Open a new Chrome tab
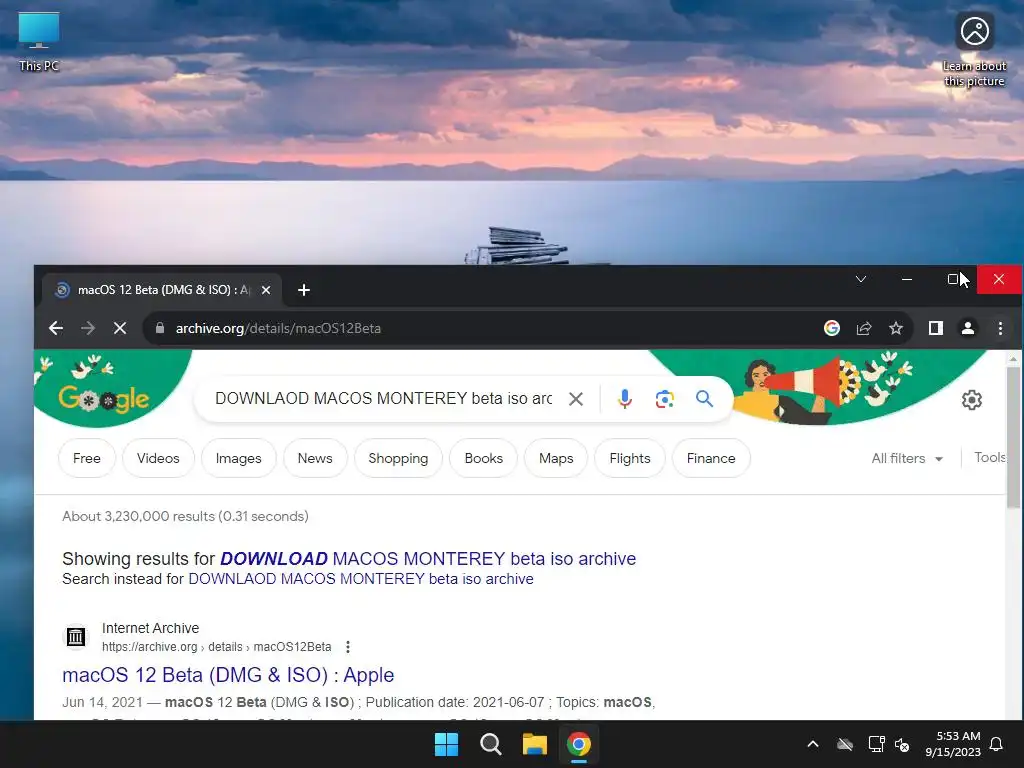This screenshot has height=768, width=1024. click(x=304, y=290)
